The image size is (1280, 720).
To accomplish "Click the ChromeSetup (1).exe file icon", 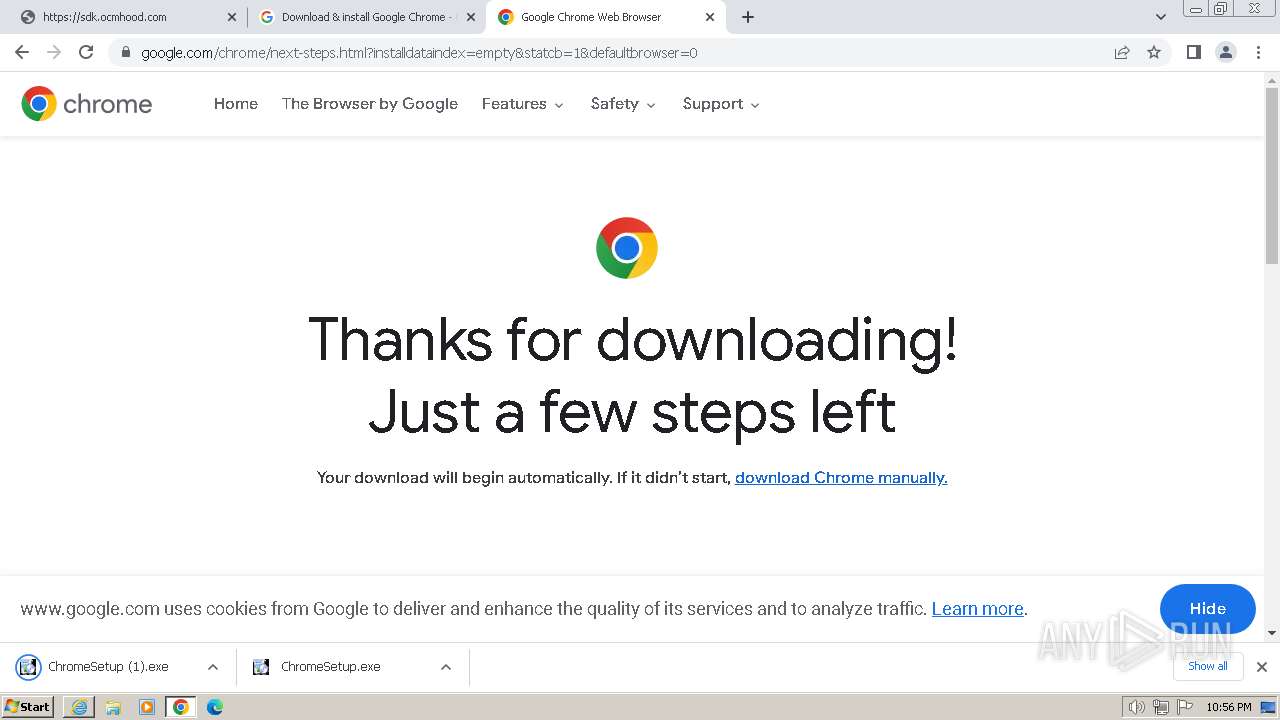I will 28,667.
